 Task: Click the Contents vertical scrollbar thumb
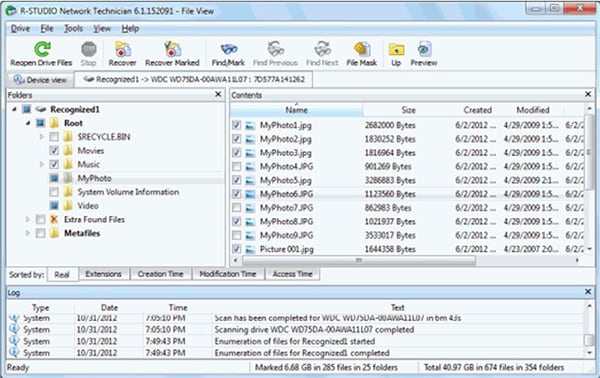pos(589,152)
